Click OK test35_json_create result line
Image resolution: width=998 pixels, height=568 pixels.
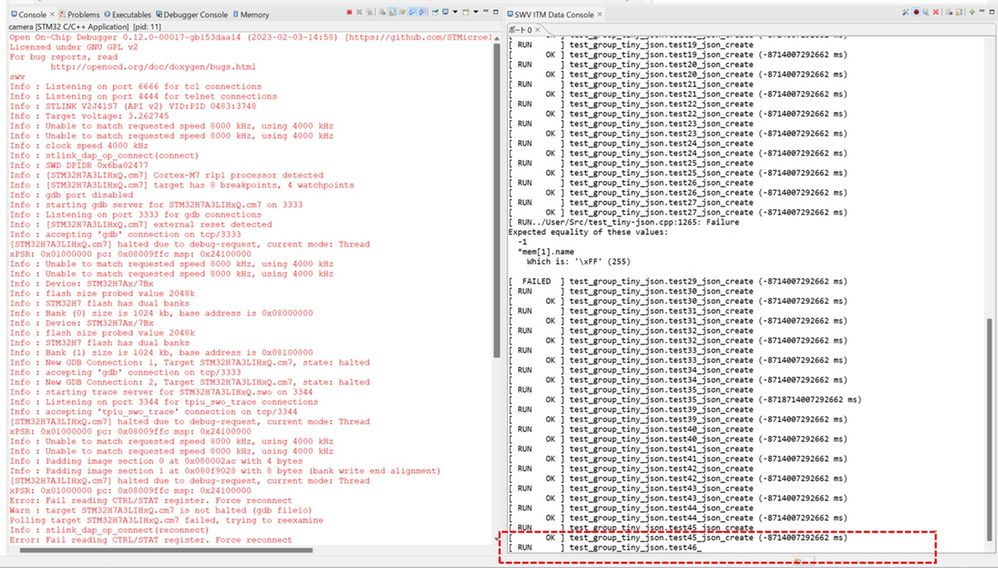click(685, 399)
